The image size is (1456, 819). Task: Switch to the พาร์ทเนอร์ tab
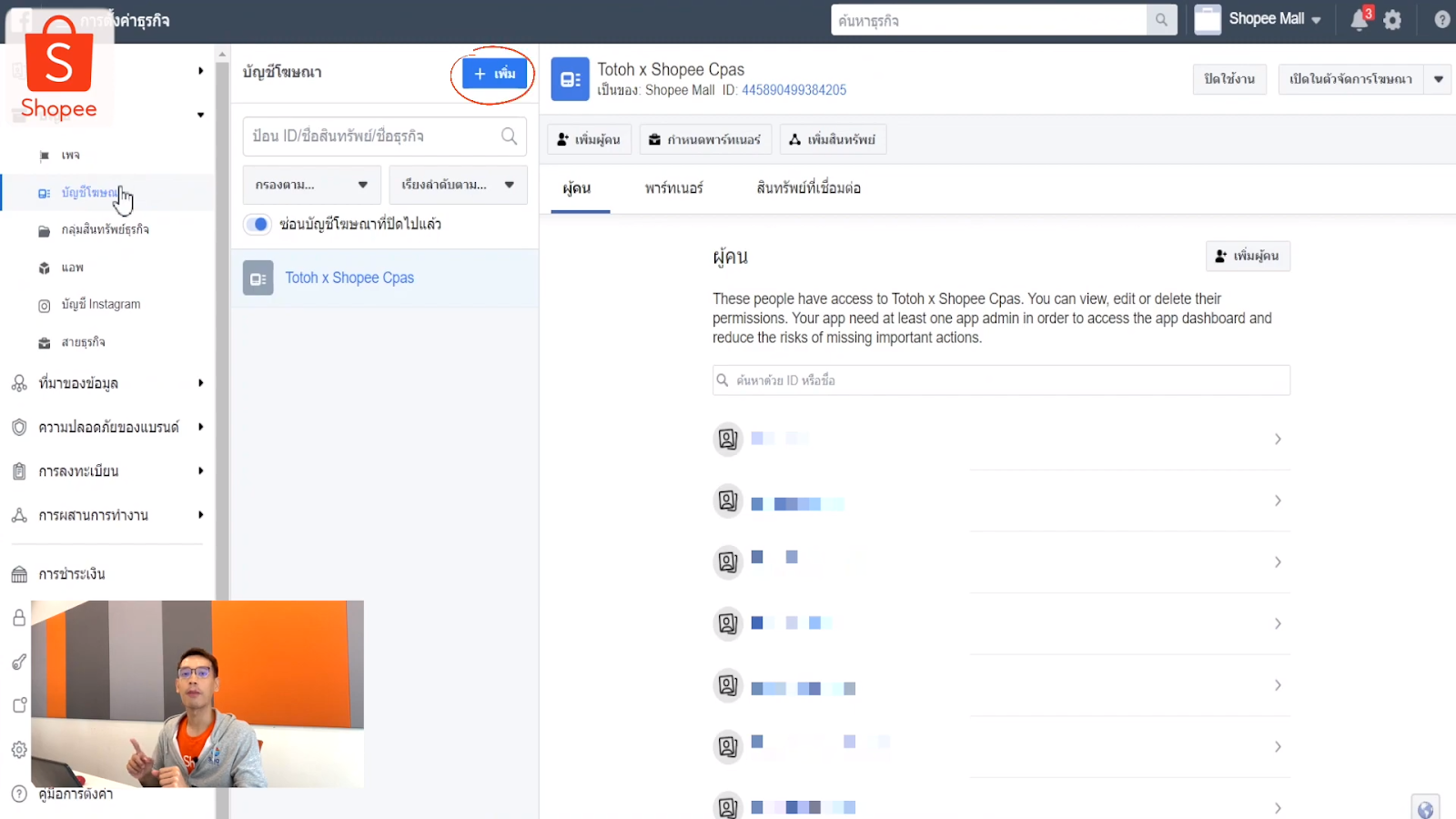(x=672, y=187)
